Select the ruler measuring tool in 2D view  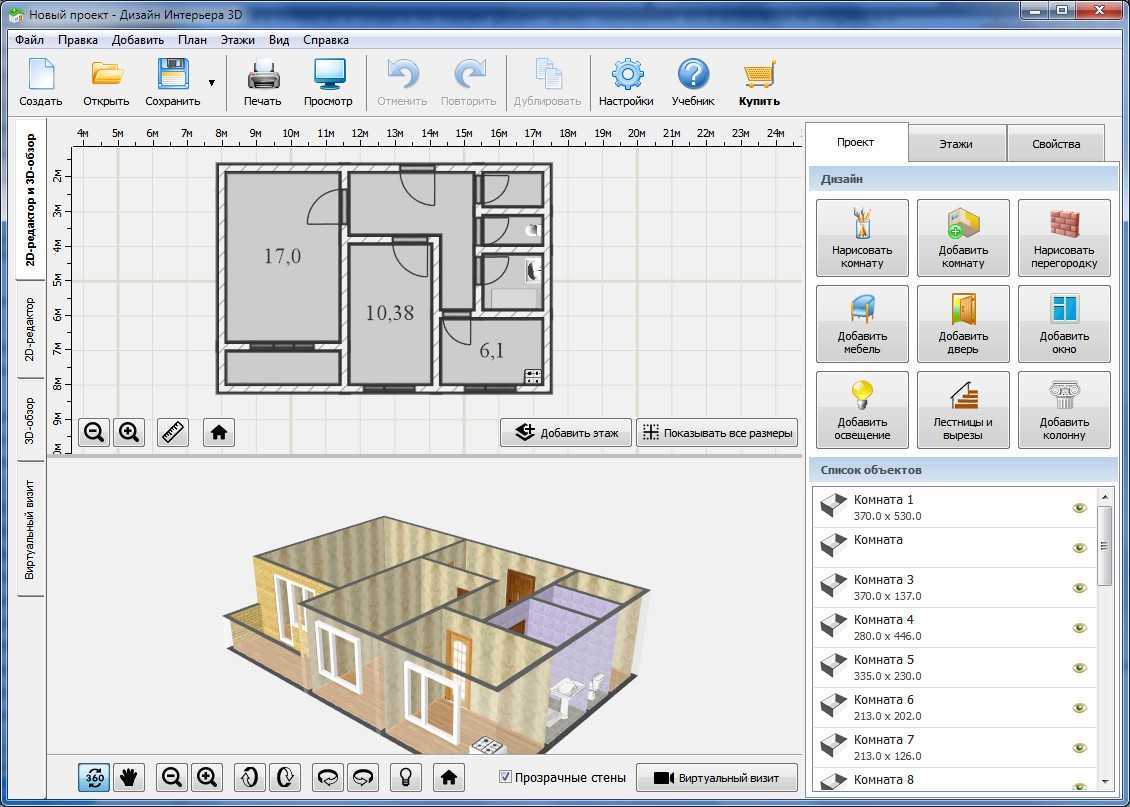tap(173, 432)
